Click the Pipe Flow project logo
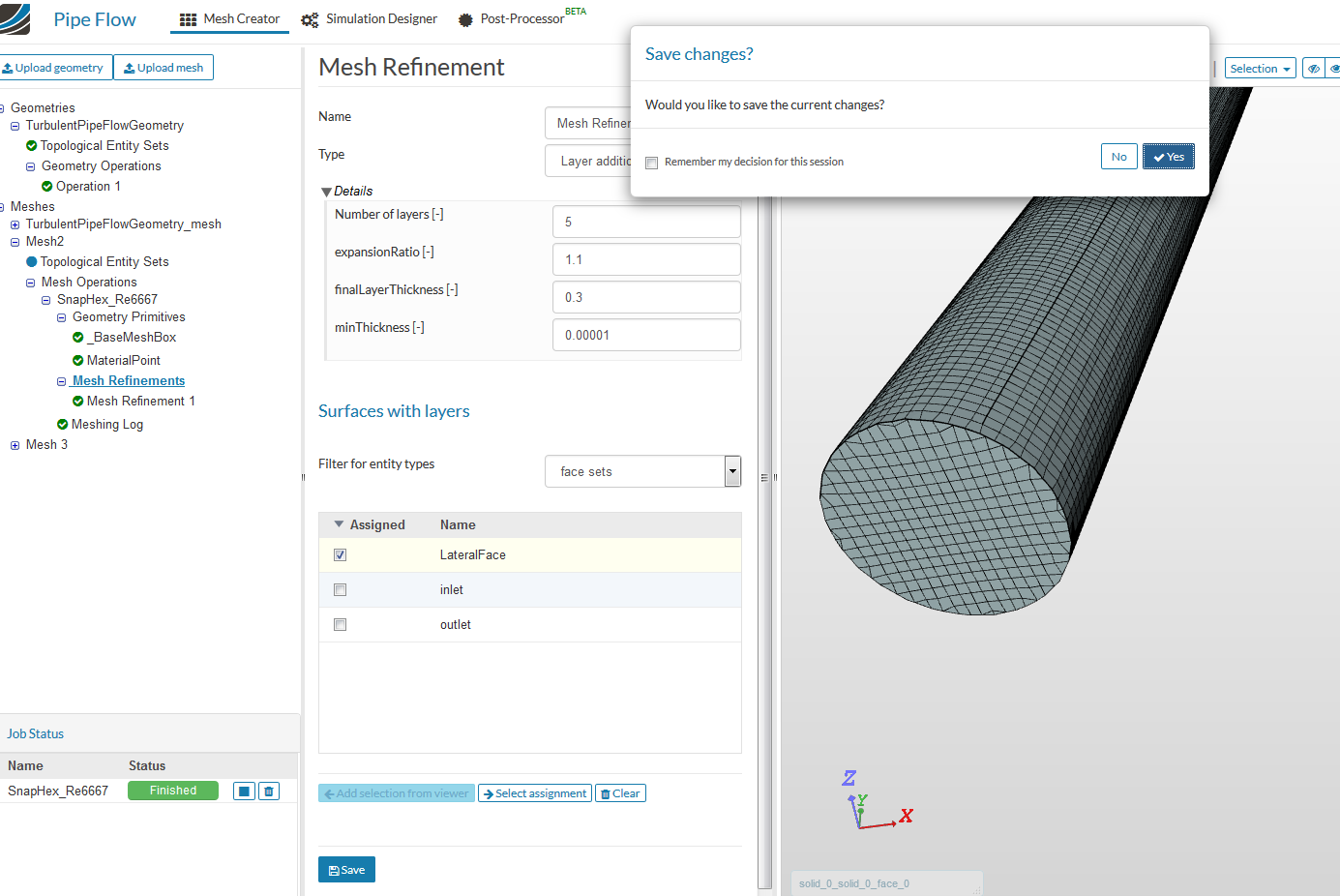The height and width of the screenshot is (896, 1340). pos(15,18)
